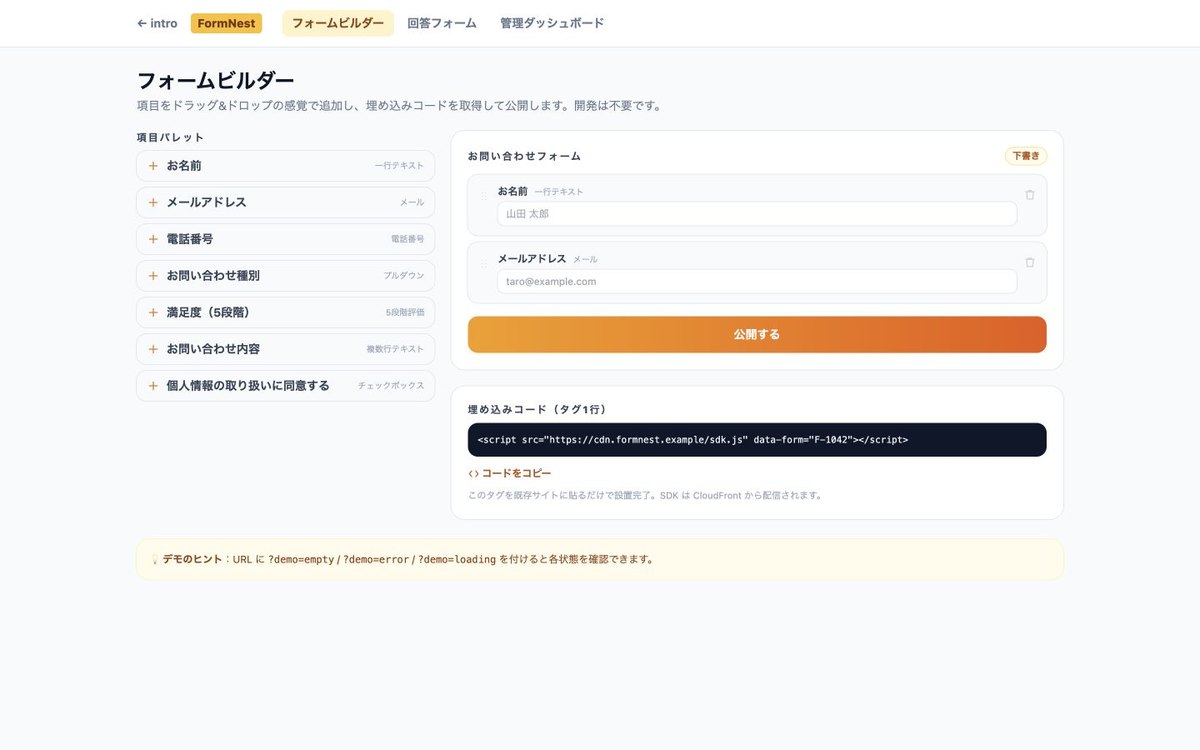
Task: Delete the メールアドレス field with trash icon
Action: tap(1030, 262)
